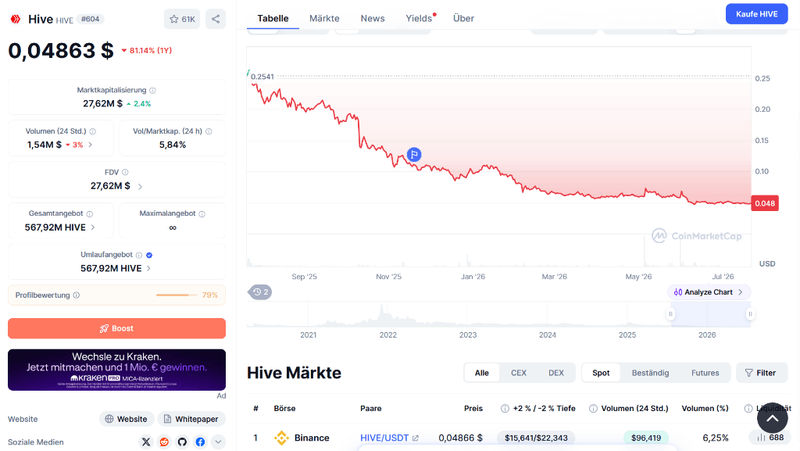Open the GitHub social media icon
The image size is (800, 451).
182,442
